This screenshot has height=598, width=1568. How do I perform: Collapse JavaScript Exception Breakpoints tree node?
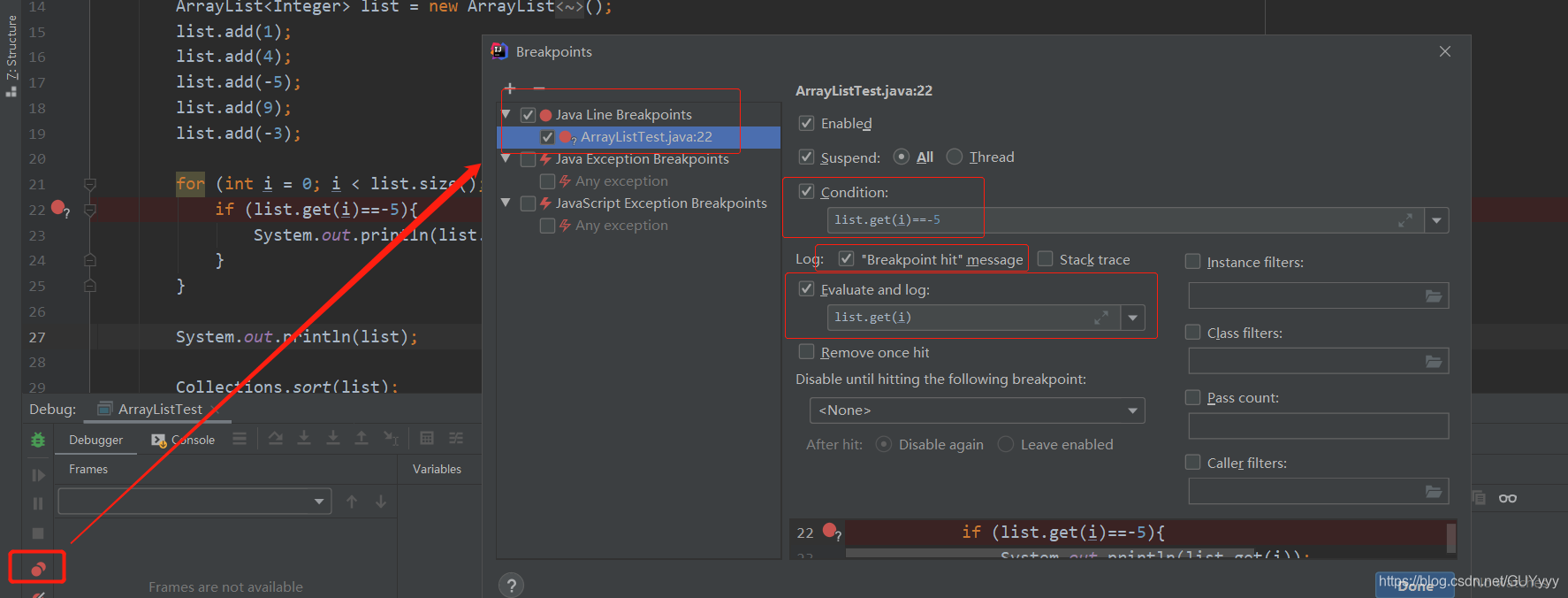[x=506, y=203]
